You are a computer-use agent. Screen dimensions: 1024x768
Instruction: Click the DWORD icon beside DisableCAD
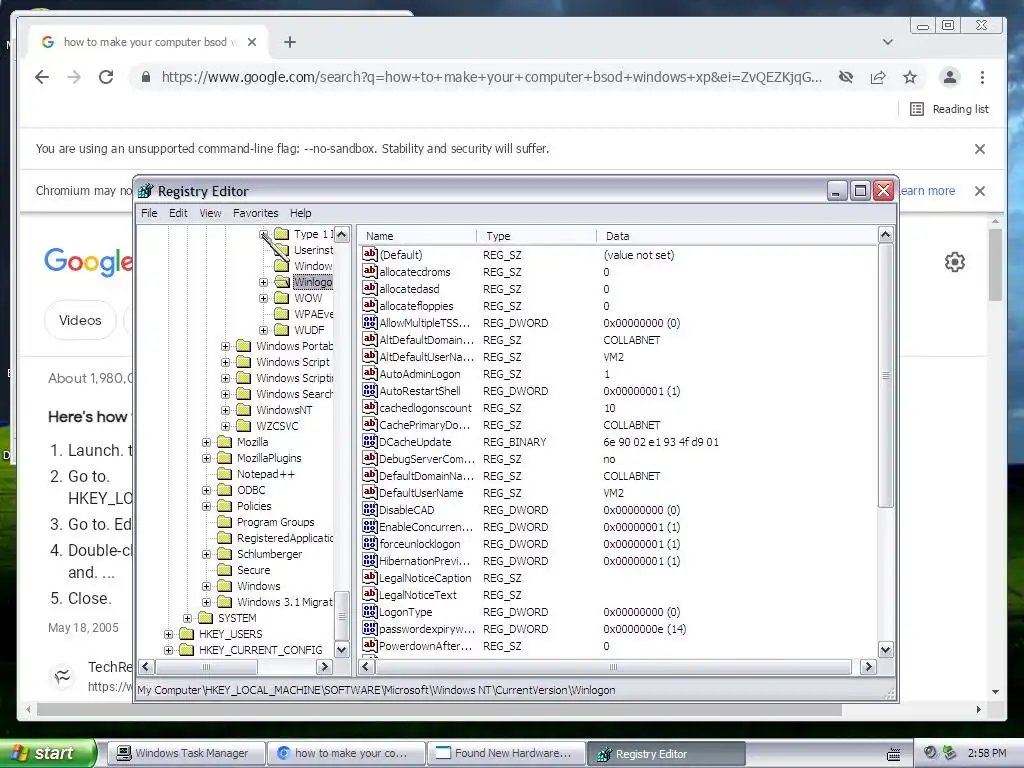pyautogui.click(x=370, y=509)
